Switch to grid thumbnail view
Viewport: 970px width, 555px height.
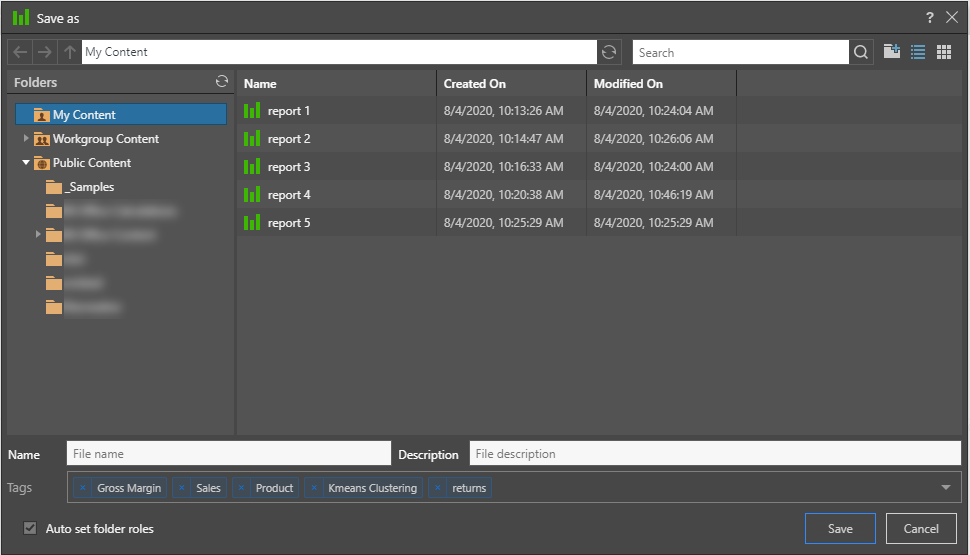[x=944, y=52]
